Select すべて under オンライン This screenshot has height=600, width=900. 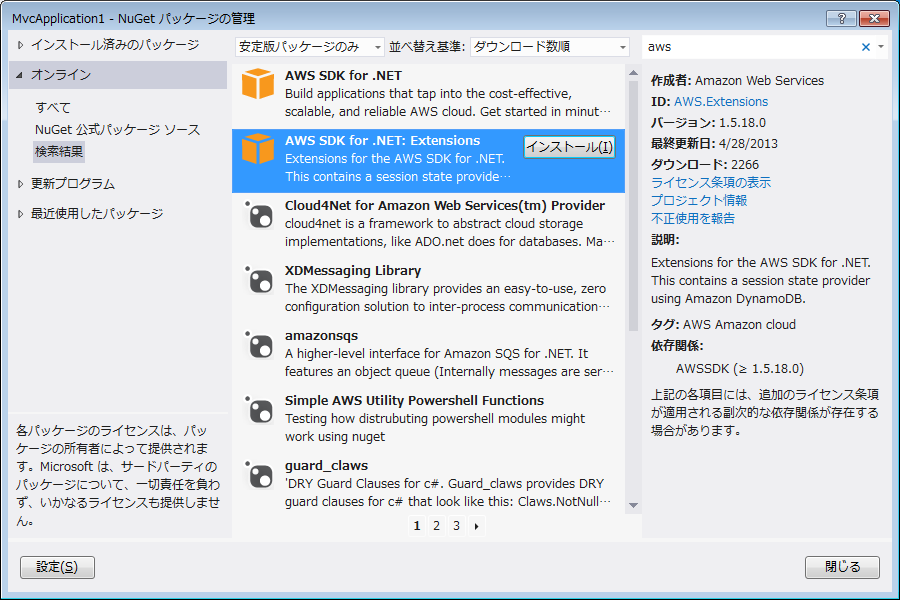[53, 108]
